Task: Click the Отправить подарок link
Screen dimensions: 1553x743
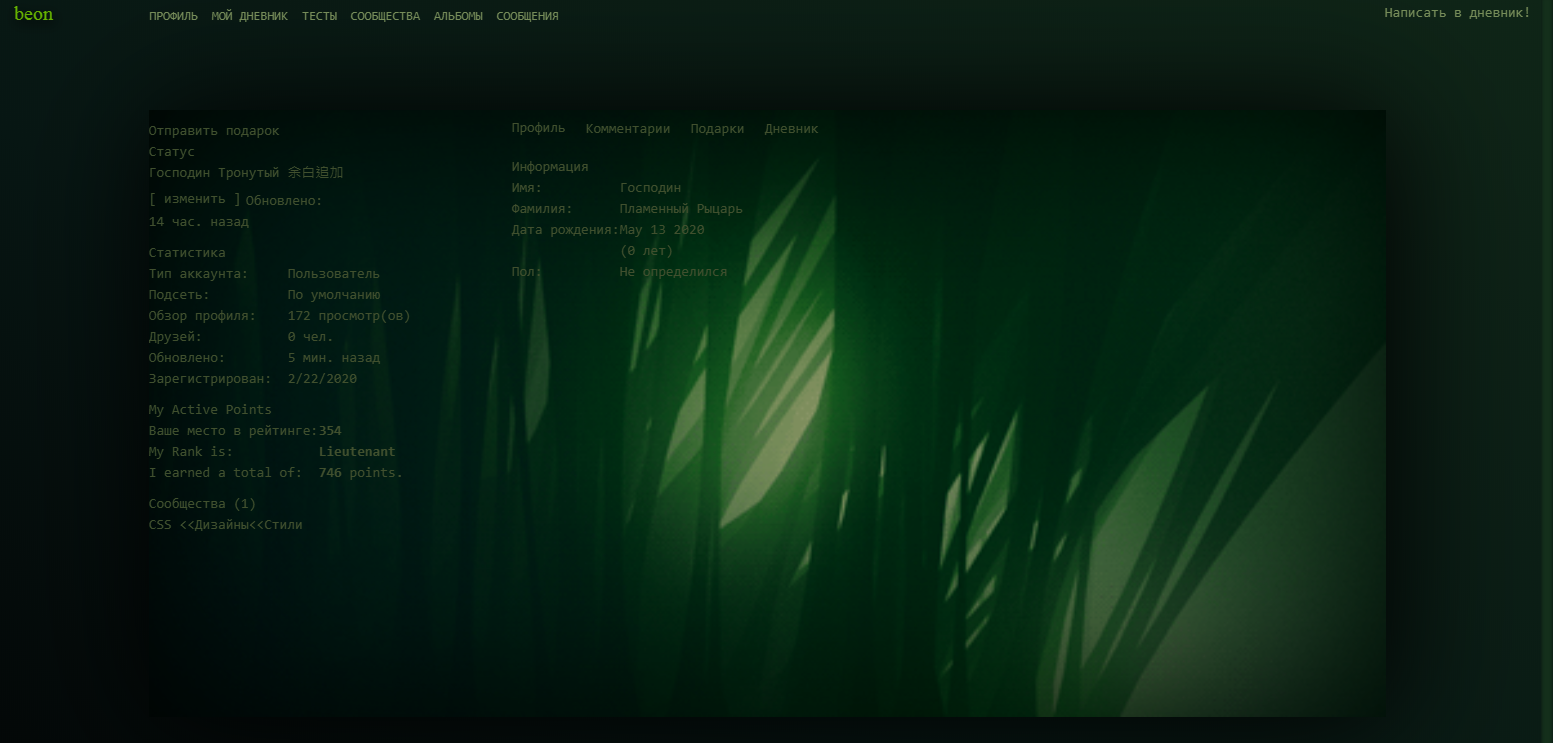Action: [214, 131]
